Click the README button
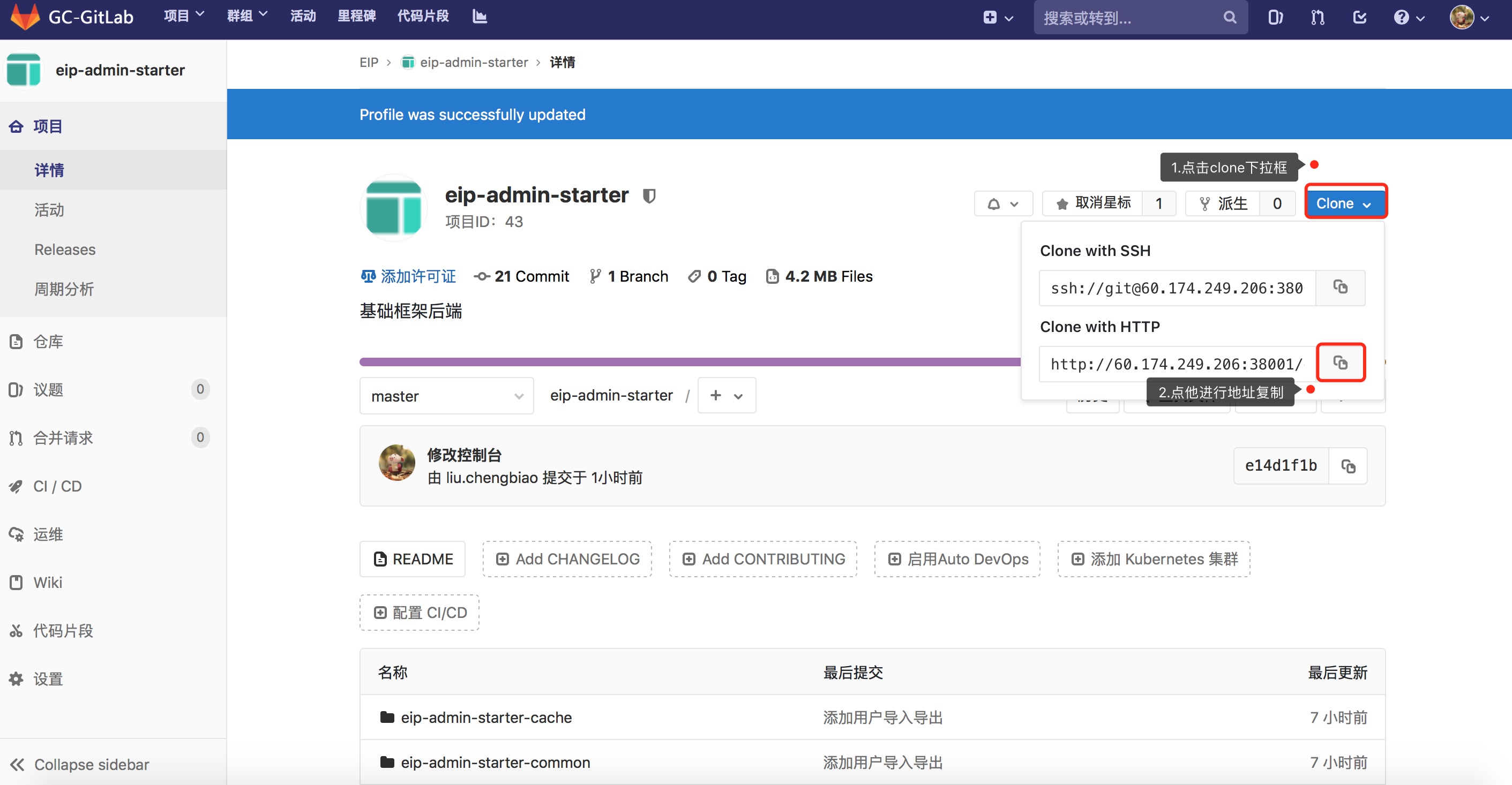The width and height of the screenshot is (1512, 785). 413,559
